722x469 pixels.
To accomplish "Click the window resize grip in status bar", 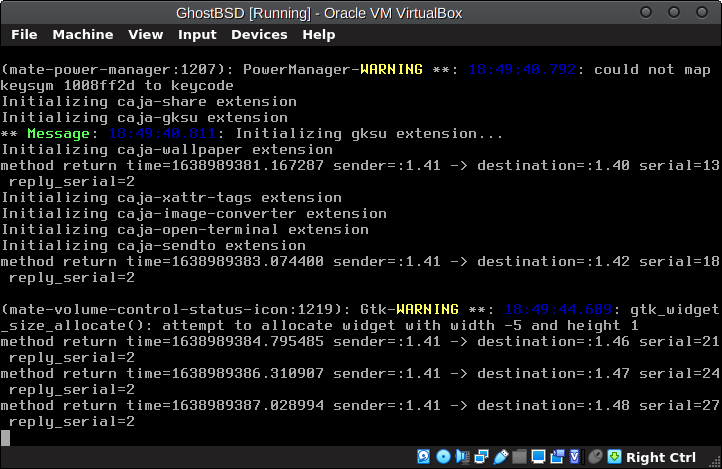I will point(716,463).
